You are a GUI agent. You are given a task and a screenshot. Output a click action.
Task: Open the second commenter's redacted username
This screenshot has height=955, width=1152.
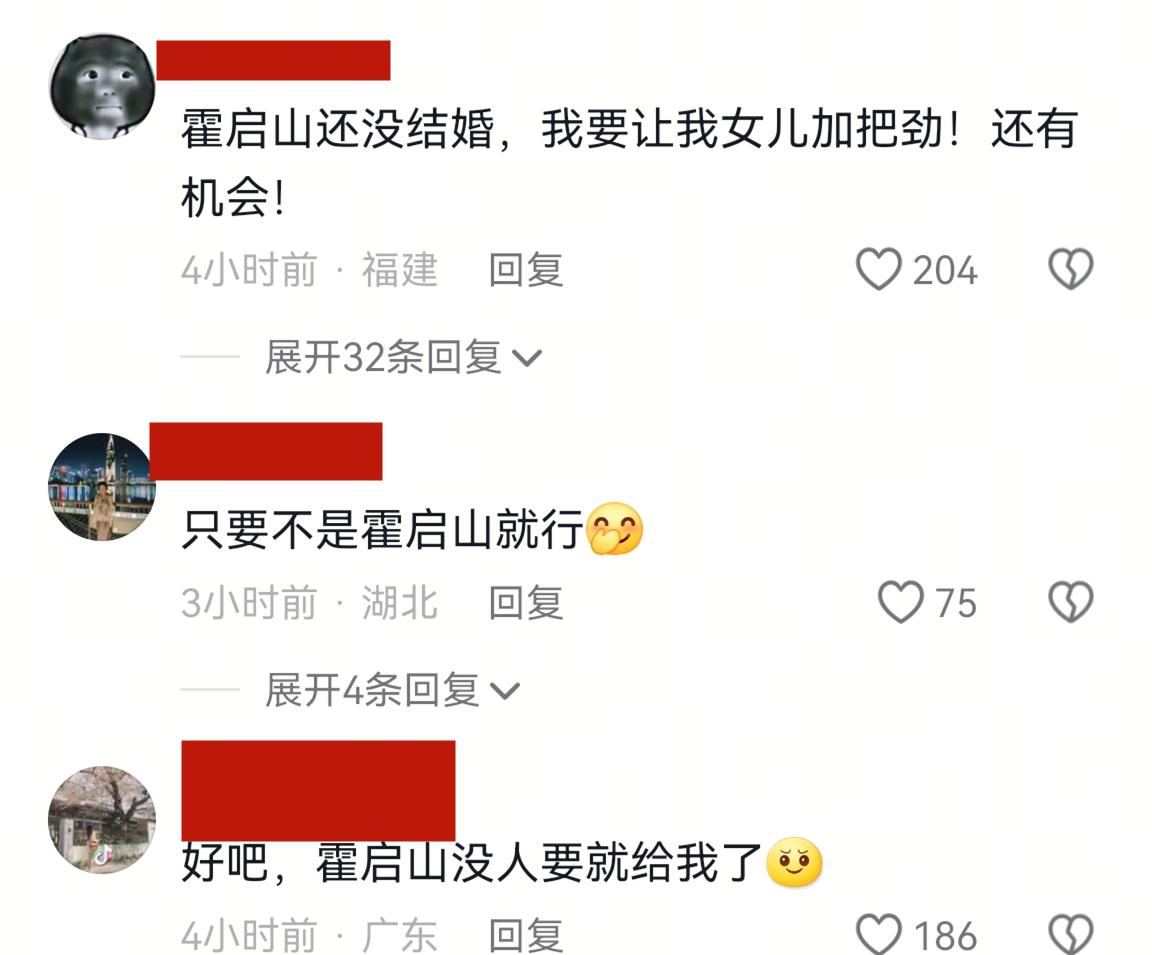(266, 451)
